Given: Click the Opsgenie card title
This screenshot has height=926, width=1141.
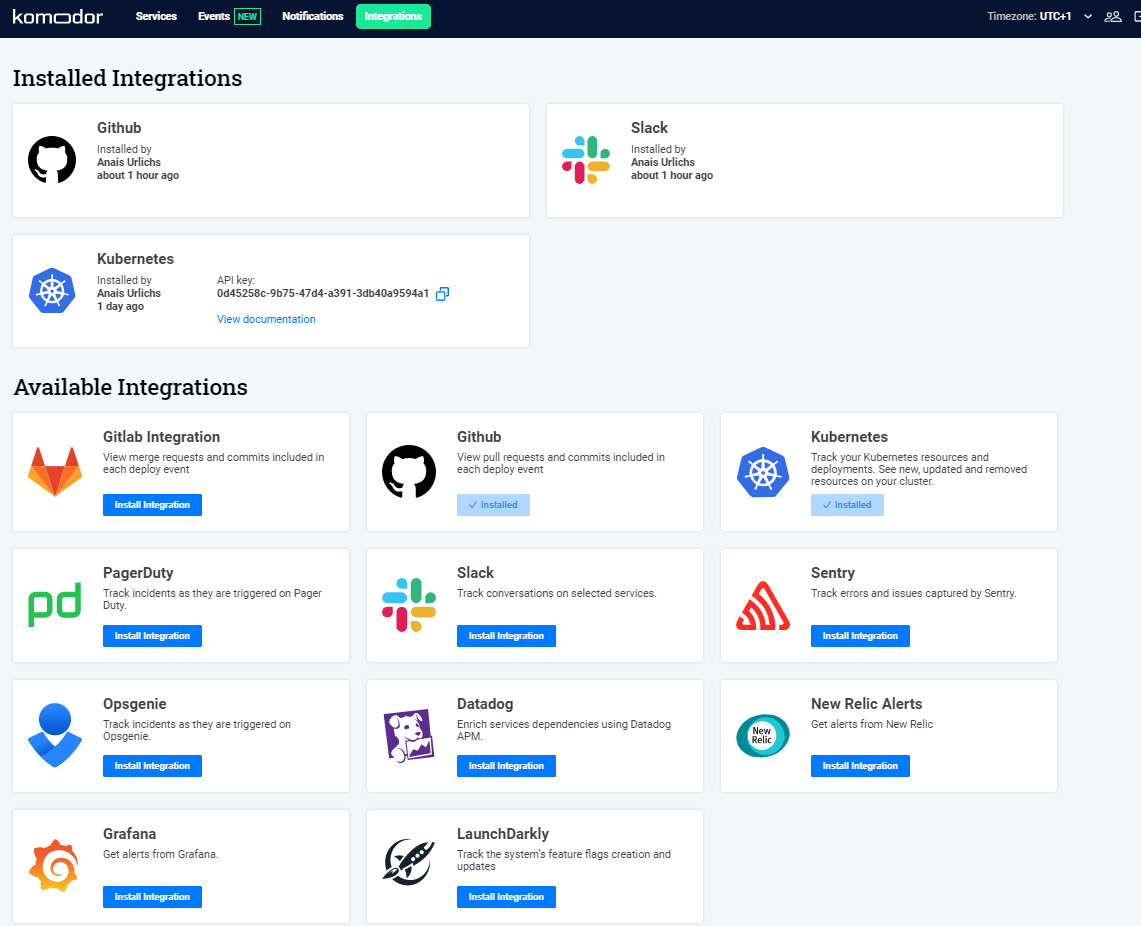Looking at the screenshot, I should (135, 703).
